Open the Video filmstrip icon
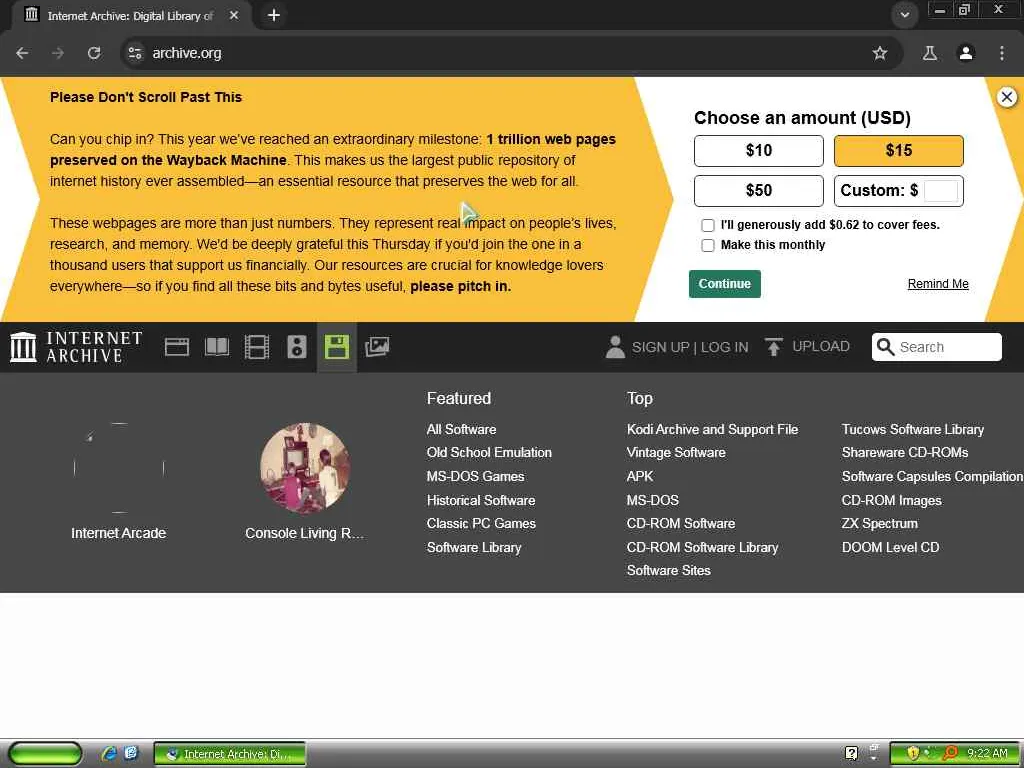The width and height of the screenshot is (1024, 768). click(x=257, y=347)
